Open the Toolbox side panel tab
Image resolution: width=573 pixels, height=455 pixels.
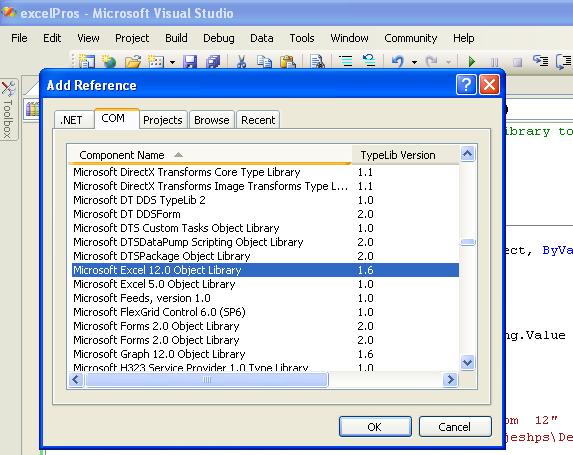pos(8,110)
